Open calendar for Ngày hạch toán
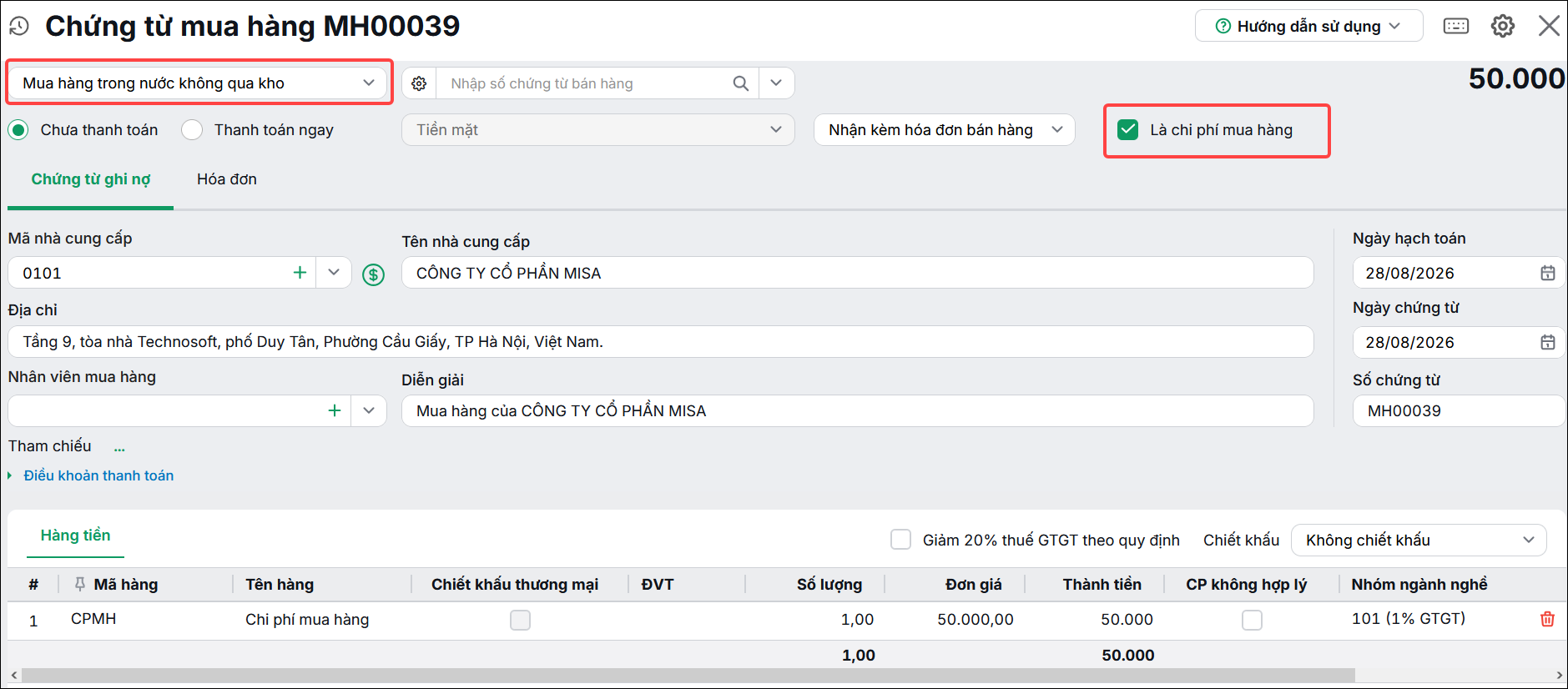The width and height of the screenshot is (1568, 689). tap(1547, 273)
